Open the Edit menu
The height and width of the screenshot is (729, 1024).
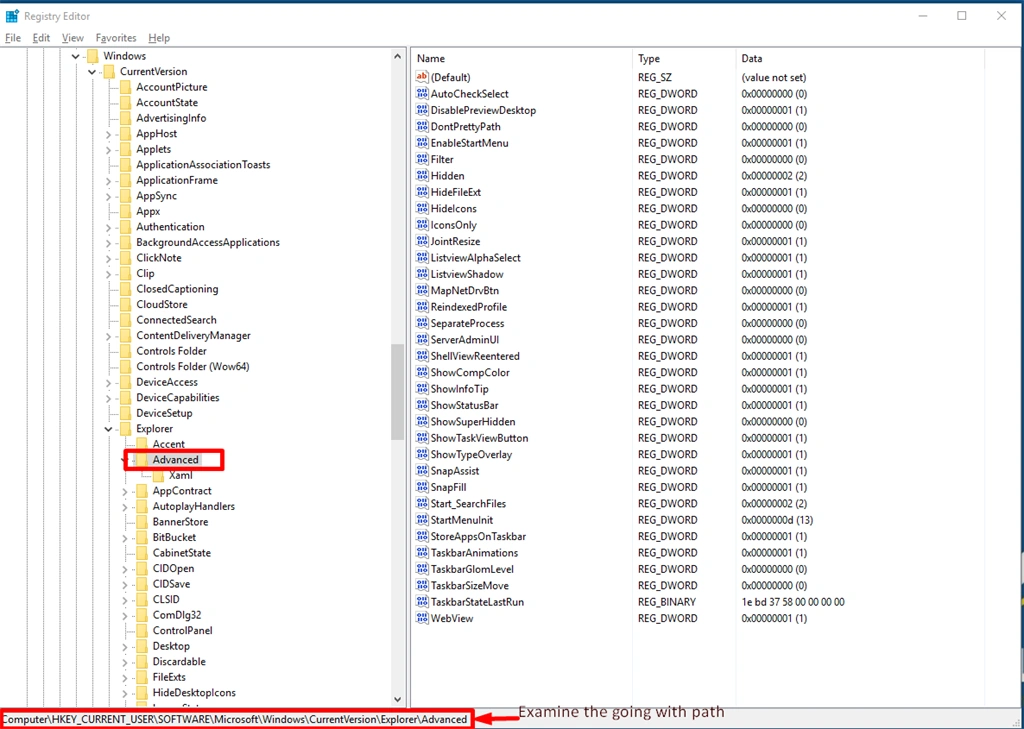click(x=41, y=38)
